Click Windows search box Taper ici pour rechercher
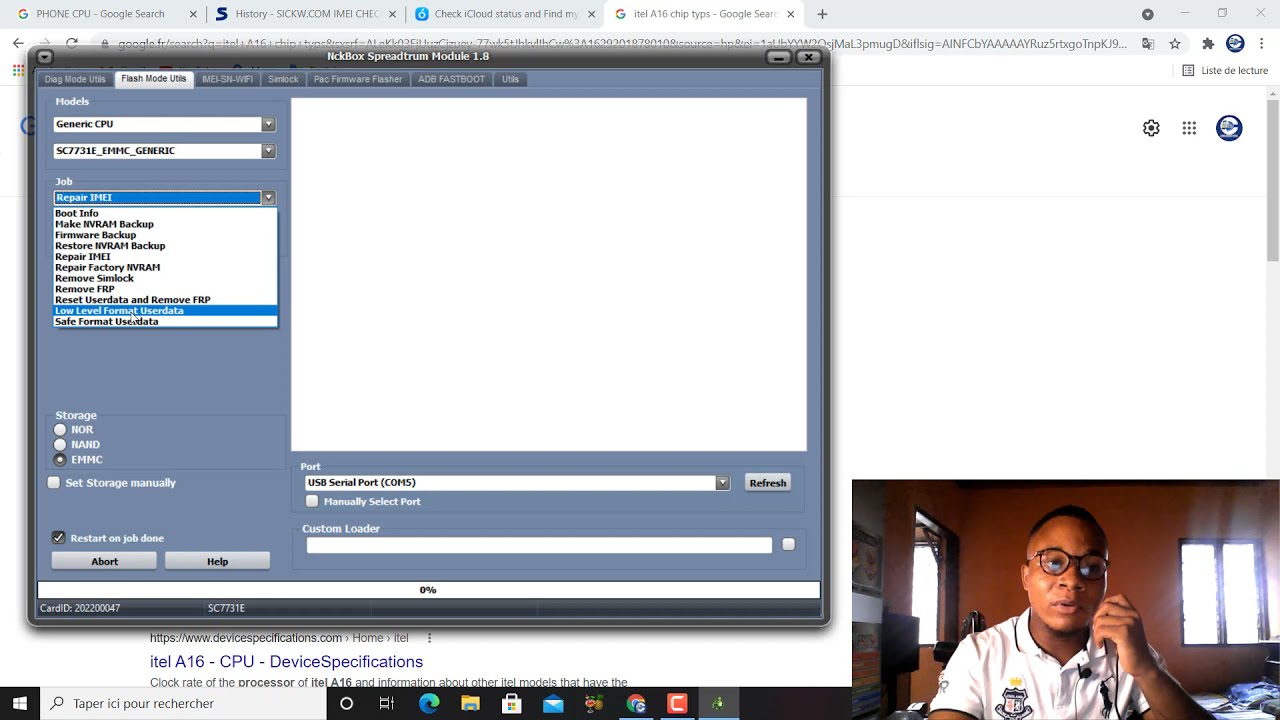 coord(184,704)
